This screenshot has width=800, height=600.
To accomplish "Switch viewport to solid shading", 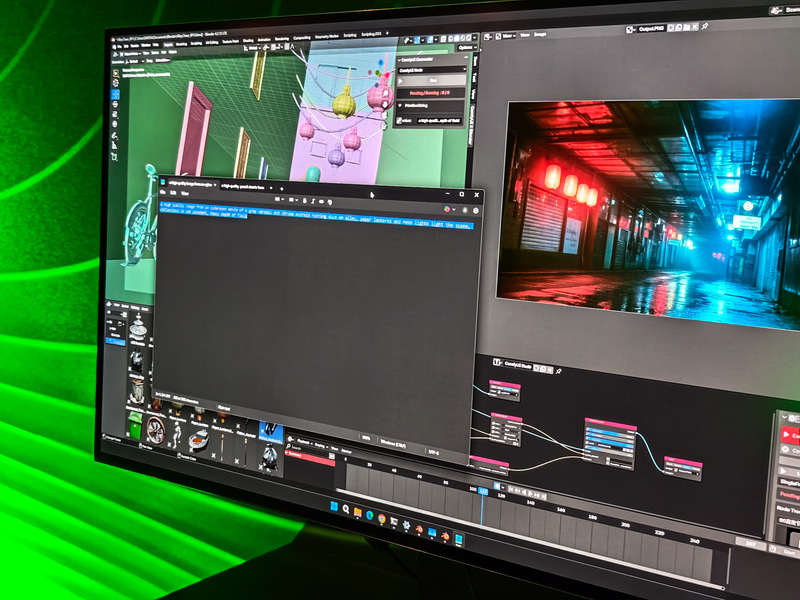I will (456, 39).
